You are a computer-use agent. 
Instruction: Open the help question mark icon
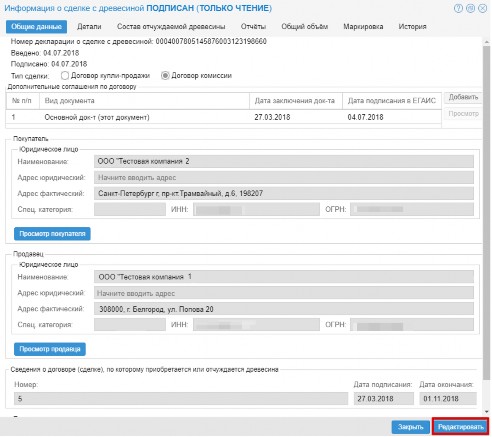point(458,8)
